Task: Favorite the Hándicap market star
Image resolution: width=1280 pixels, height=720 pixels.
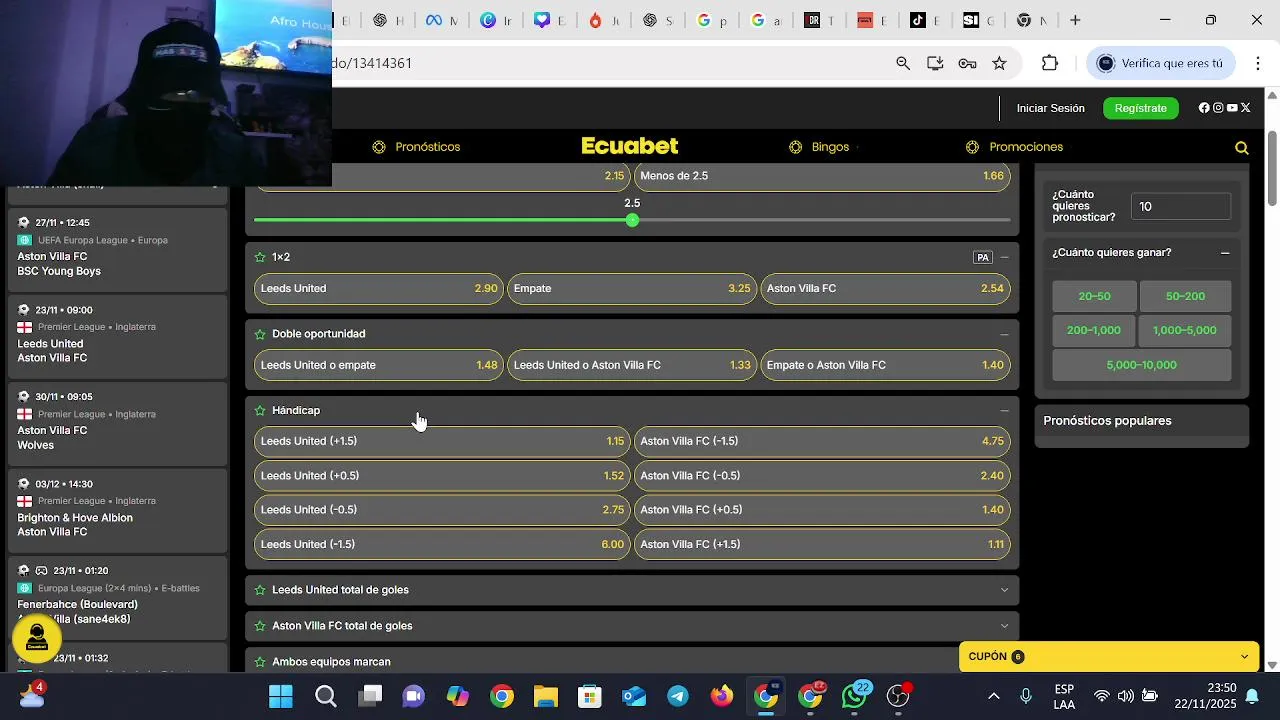Action: pos(260,411)
